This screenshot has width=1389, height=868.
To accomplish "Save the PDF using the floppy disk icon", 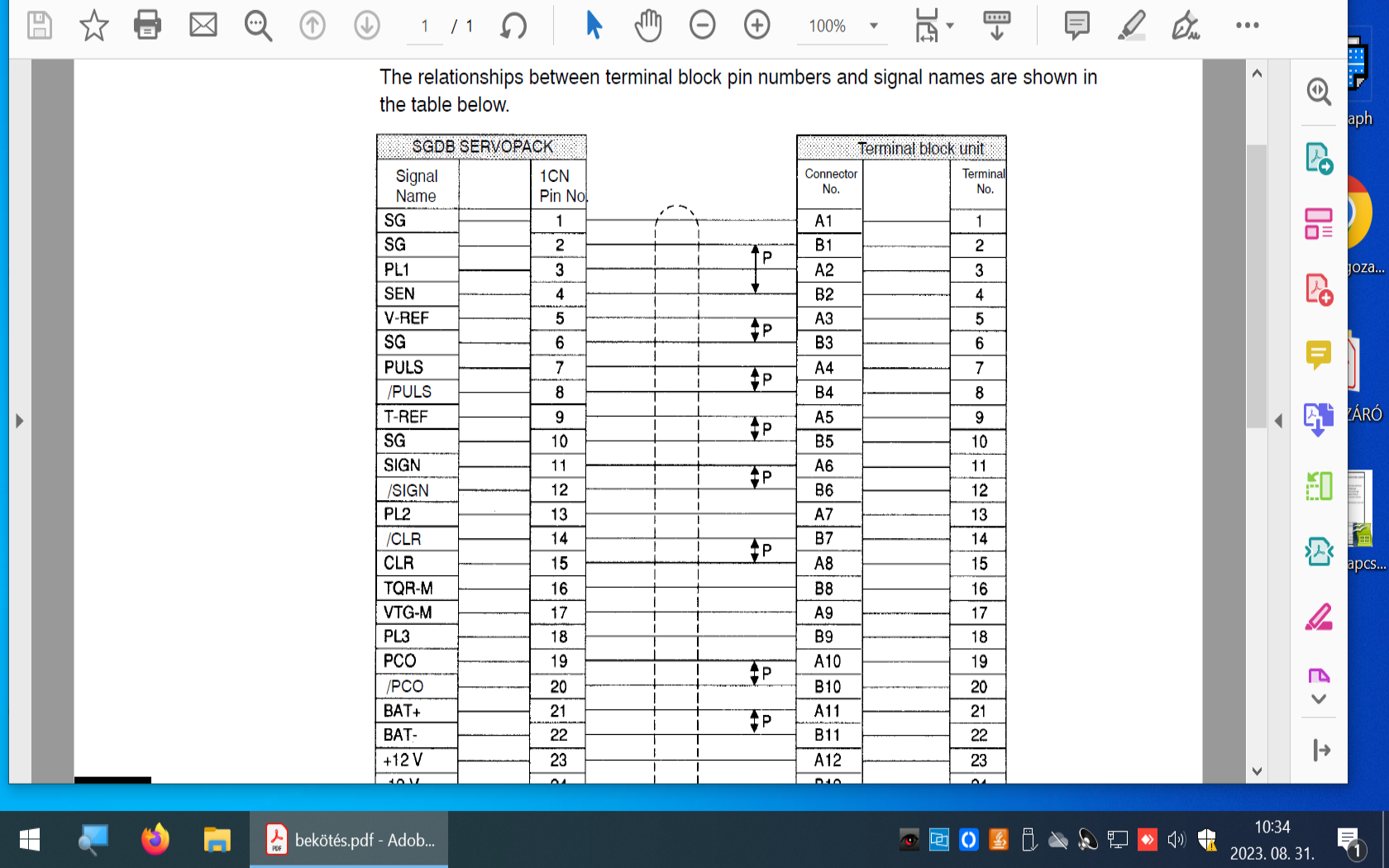I will point(39,26).
